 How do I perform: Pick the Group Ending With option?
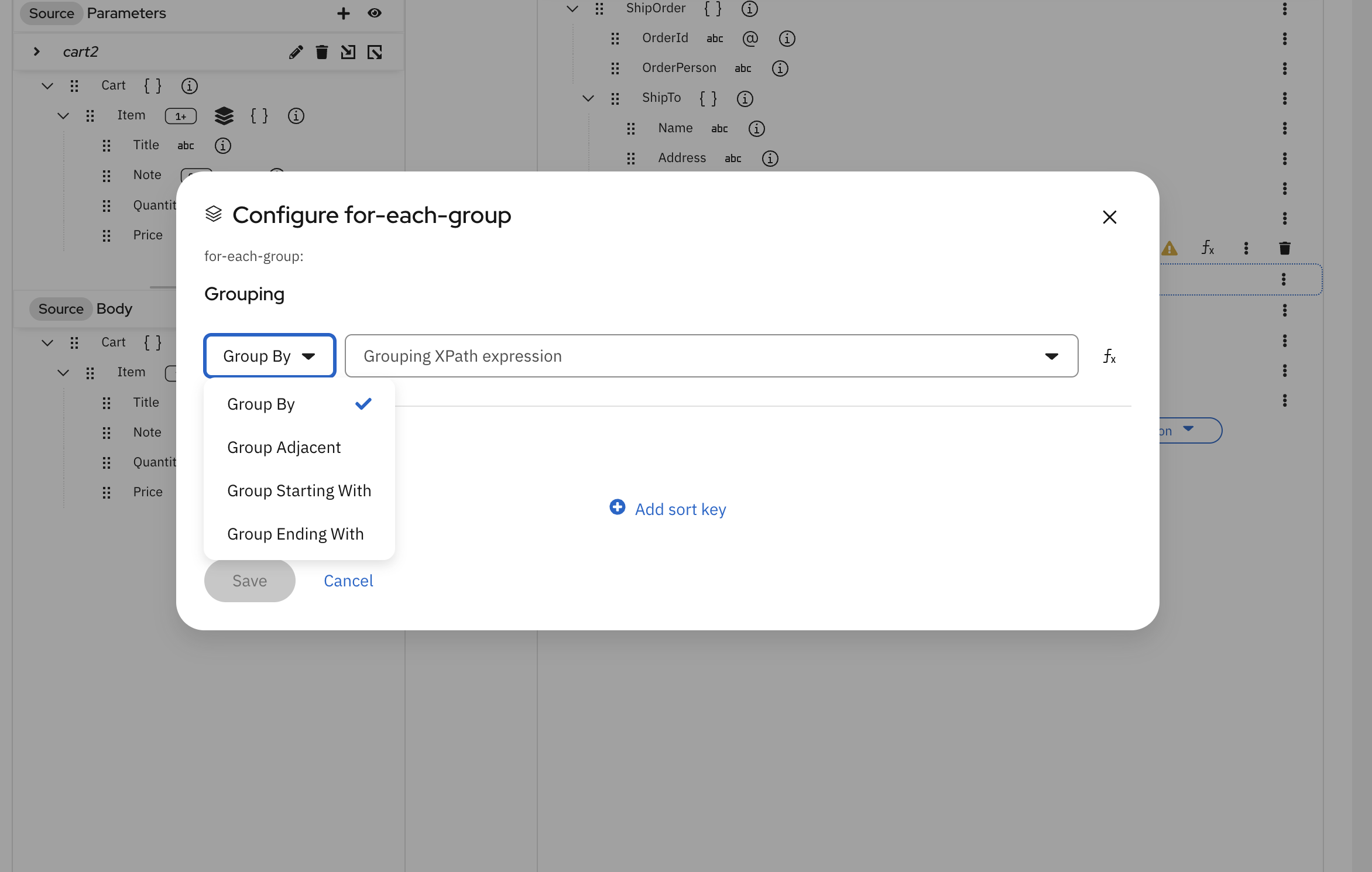point(299,534)
